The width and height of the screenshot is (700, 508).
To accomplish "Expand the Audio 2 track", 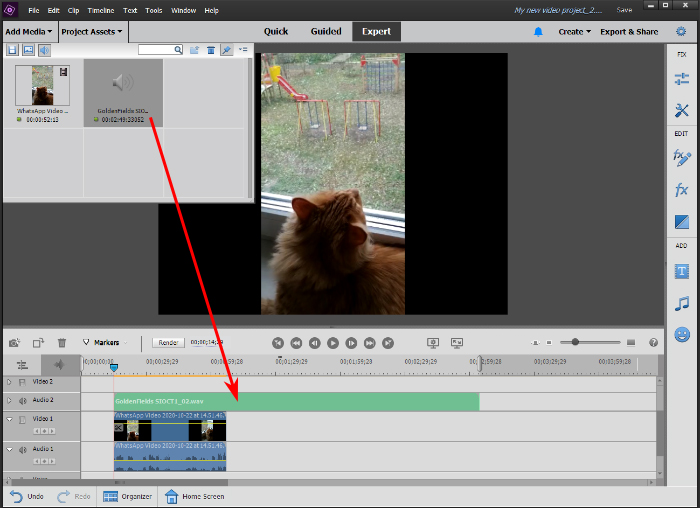I will coord(9,400).
